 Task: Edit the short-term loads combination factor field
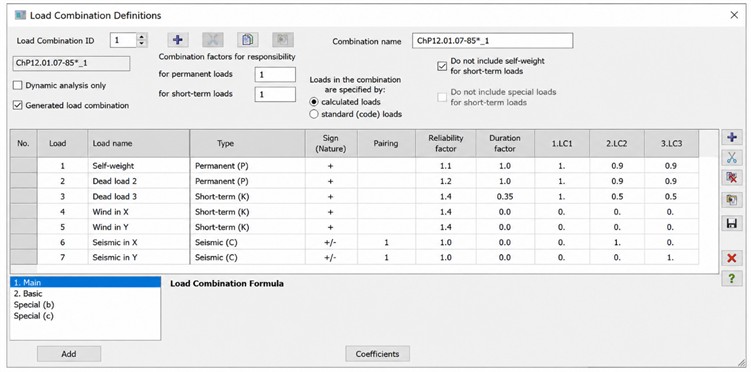(x=275, y=94)
